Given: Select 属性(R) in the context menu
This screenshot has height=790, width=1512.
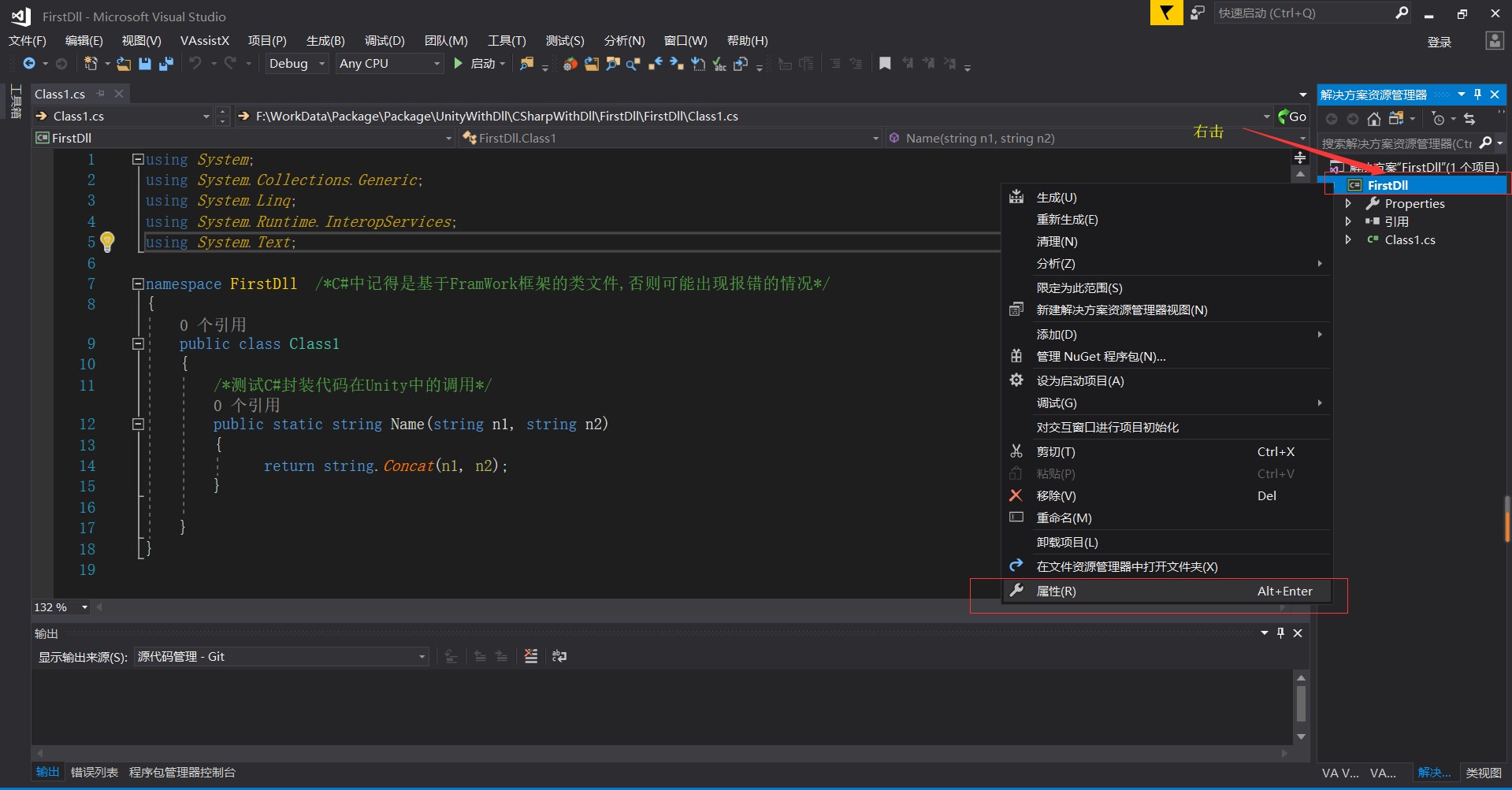Looking at the screenshot, I should [1167, 591].
